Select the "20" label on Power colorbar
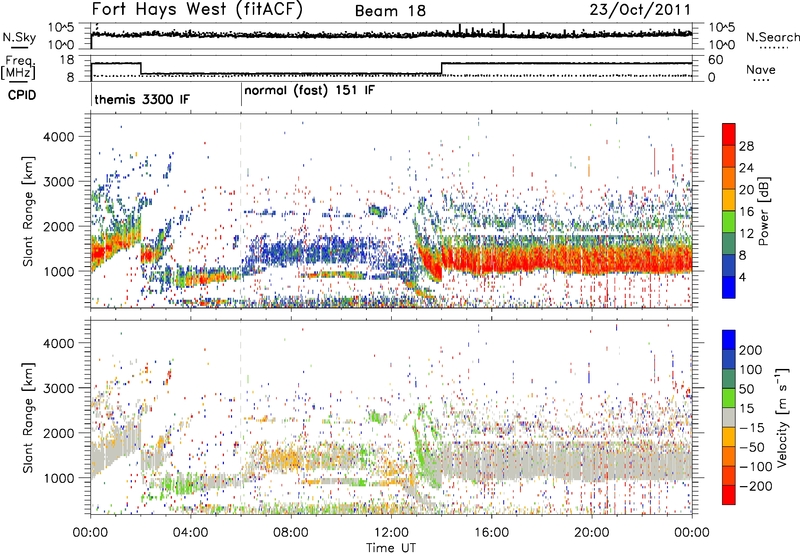 tap(746, 190)
